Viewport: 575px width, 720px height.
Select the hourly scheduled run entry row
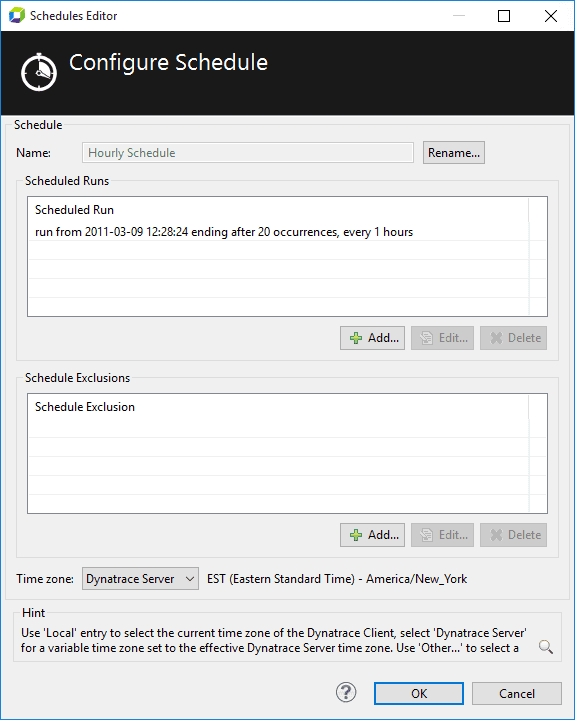coord(279,232)
